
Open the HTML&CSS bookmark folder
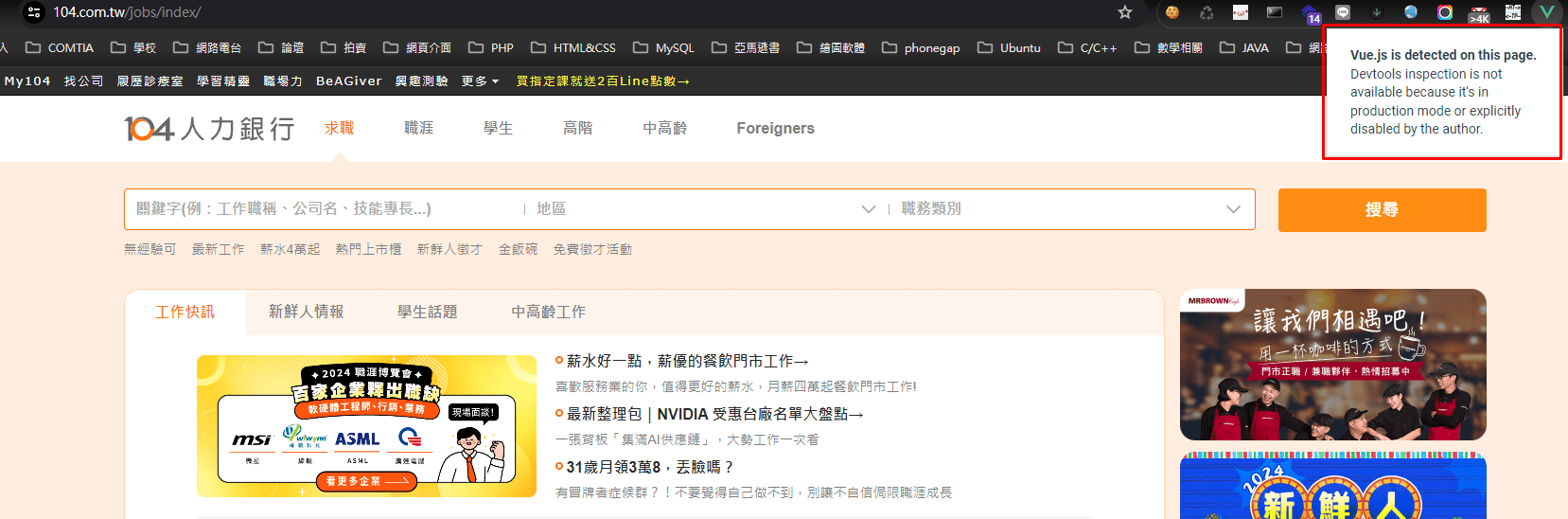coord(573,47)
